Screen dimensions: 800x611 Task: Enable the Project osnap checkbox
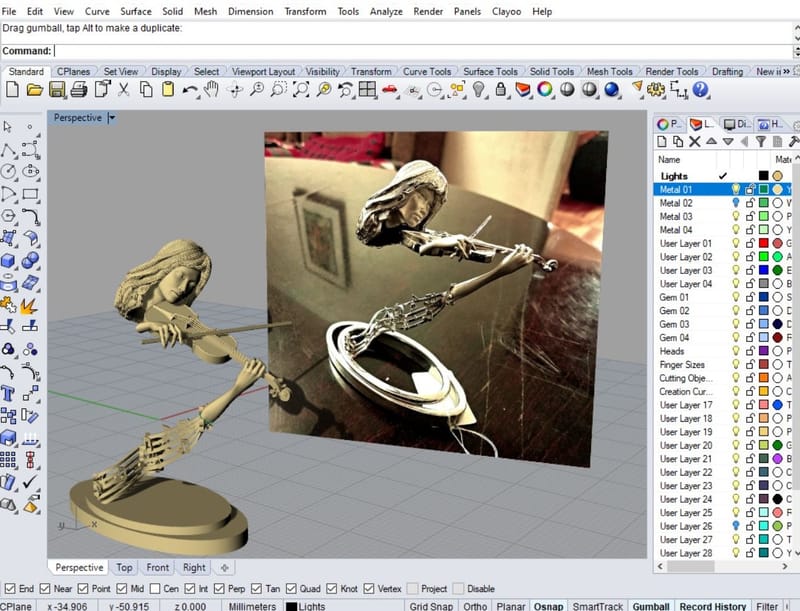click(410, 589)
